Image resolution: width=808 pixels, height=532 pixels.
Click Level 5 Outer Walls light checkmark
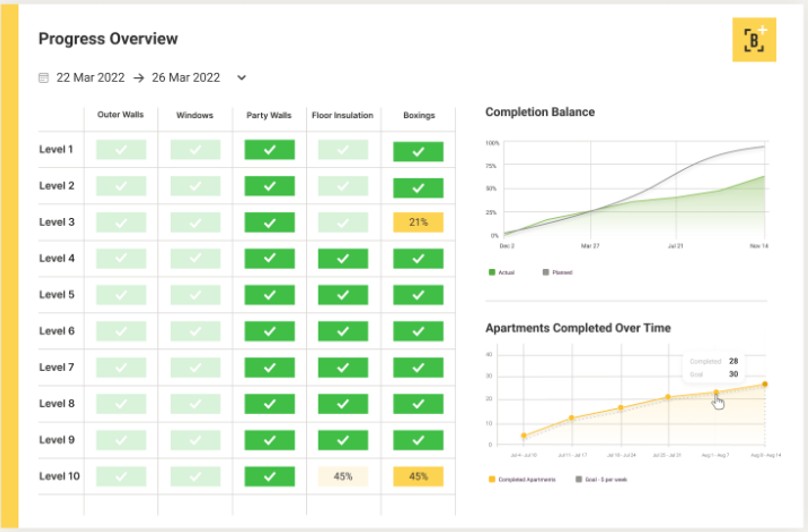click(121, 295)
